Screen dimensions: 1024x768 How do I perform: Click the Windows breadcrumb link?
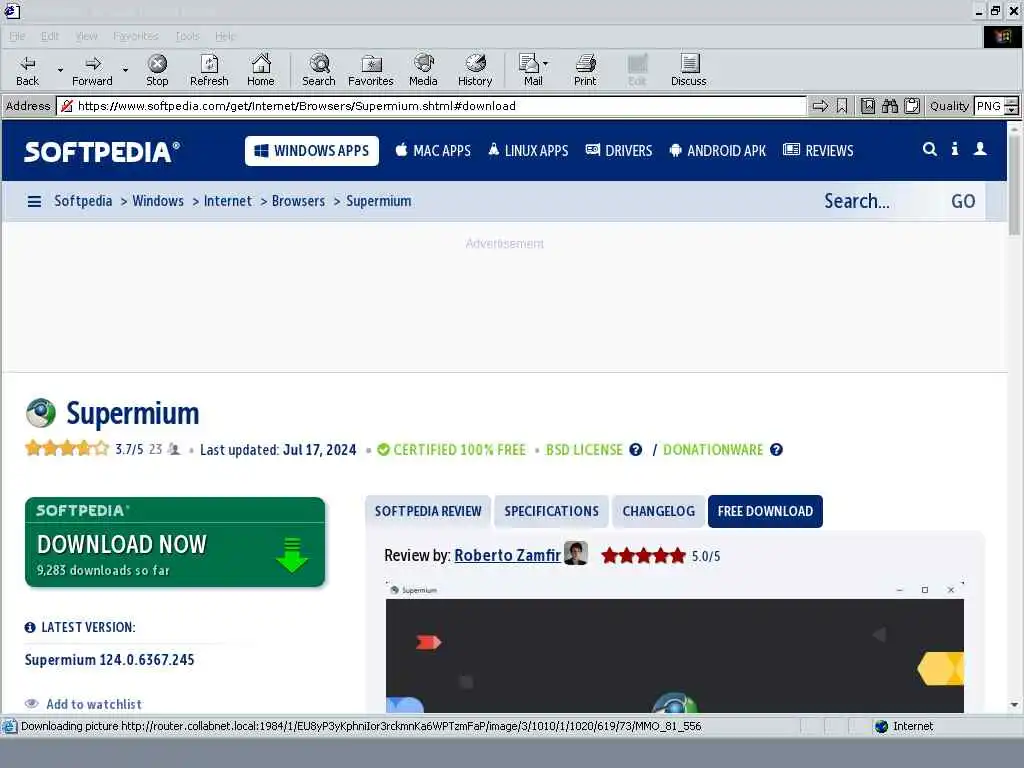(x=158, y=201)
